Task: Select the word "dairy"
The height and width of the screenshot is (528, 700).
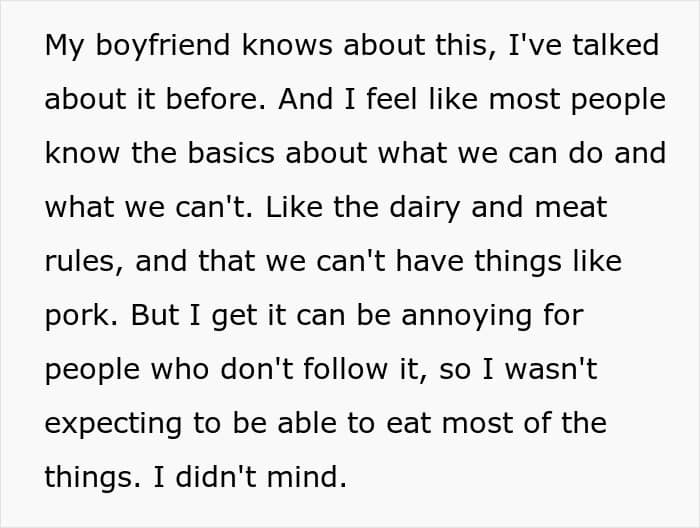Action: (425, 208)
